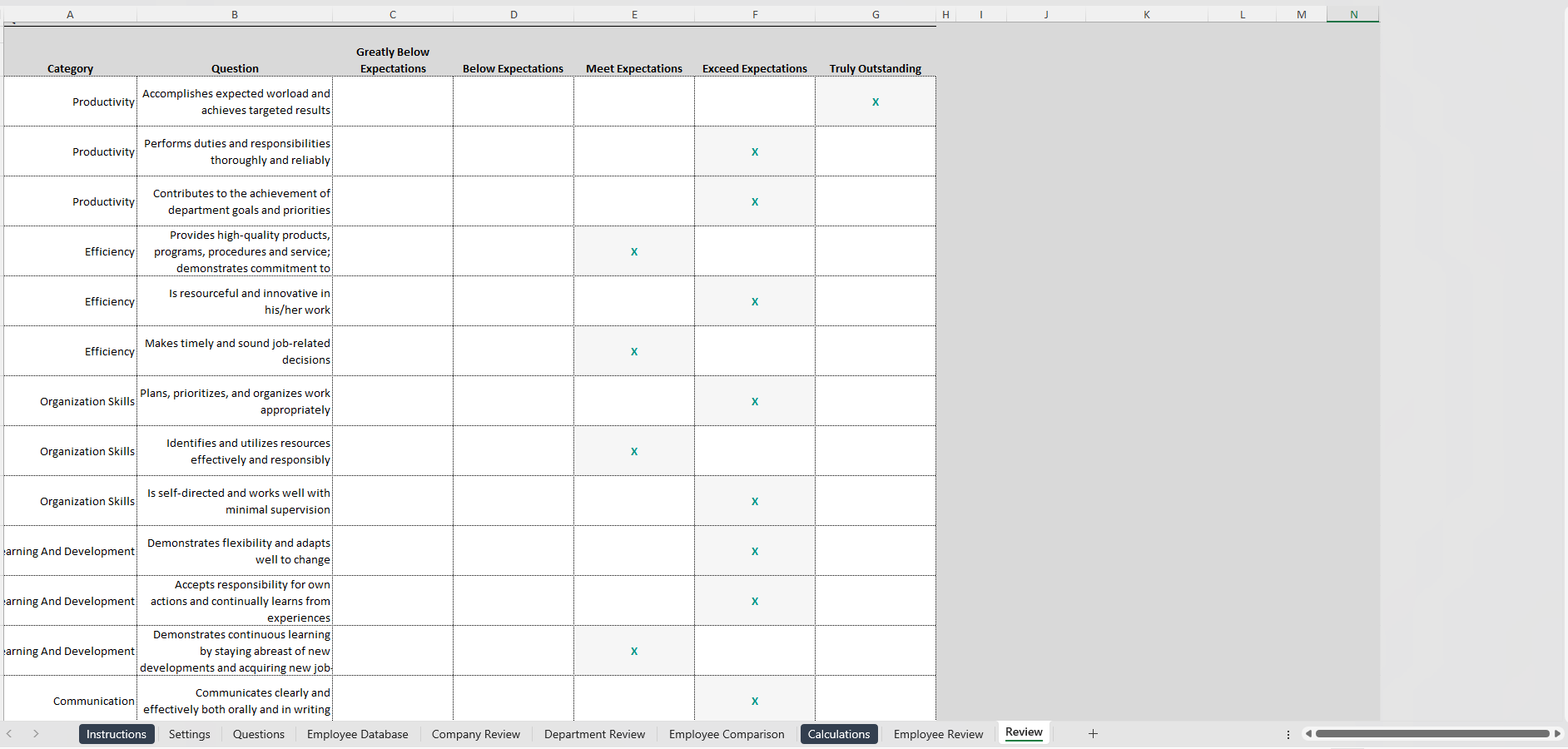
Task: Click the horizontal scrollbar left arrow
Action: click(x=1308, y=734)
